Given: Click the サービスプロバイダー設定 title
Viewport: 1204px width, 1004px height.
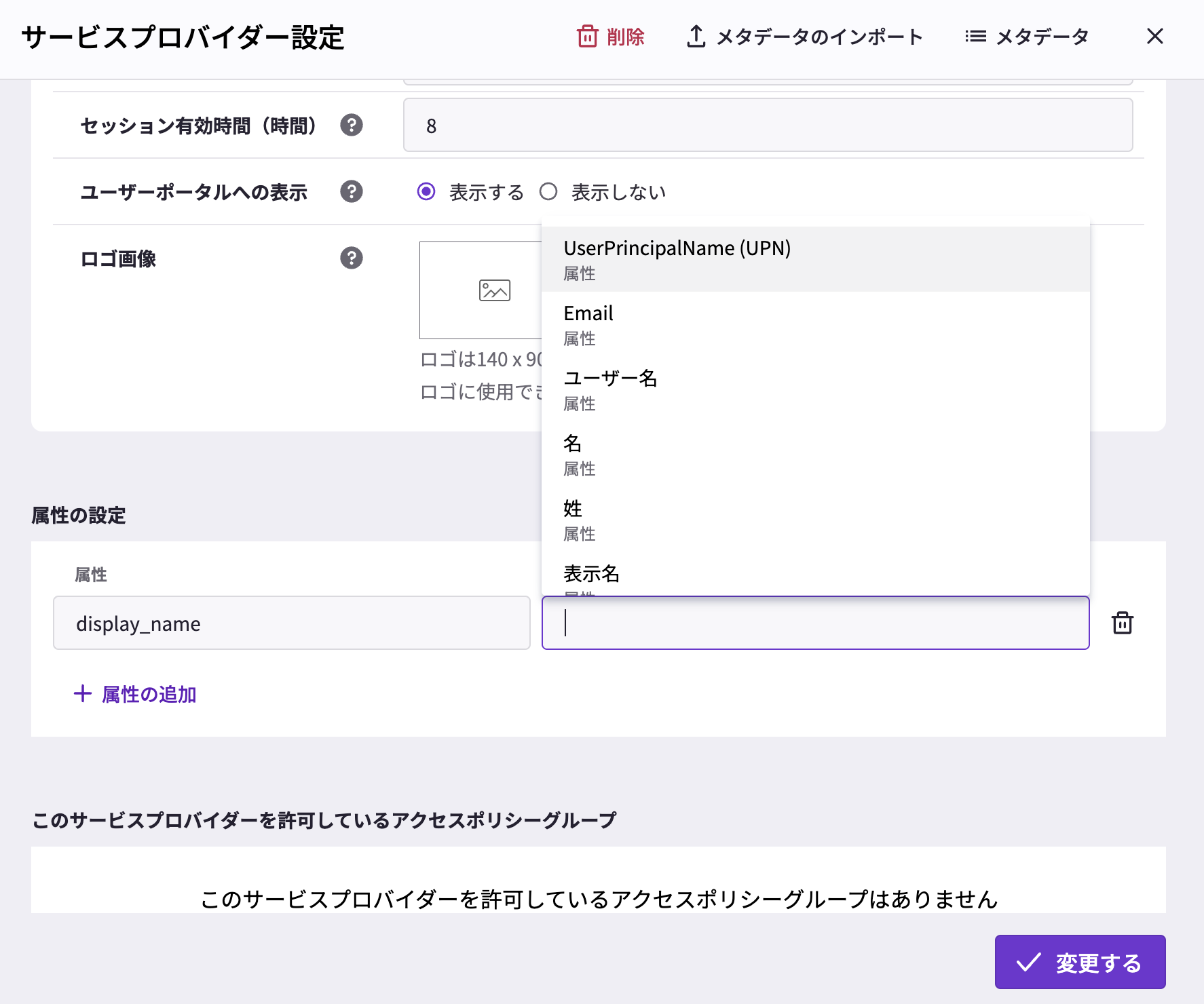Looking at the screenshot, I should tap(183, 37).
